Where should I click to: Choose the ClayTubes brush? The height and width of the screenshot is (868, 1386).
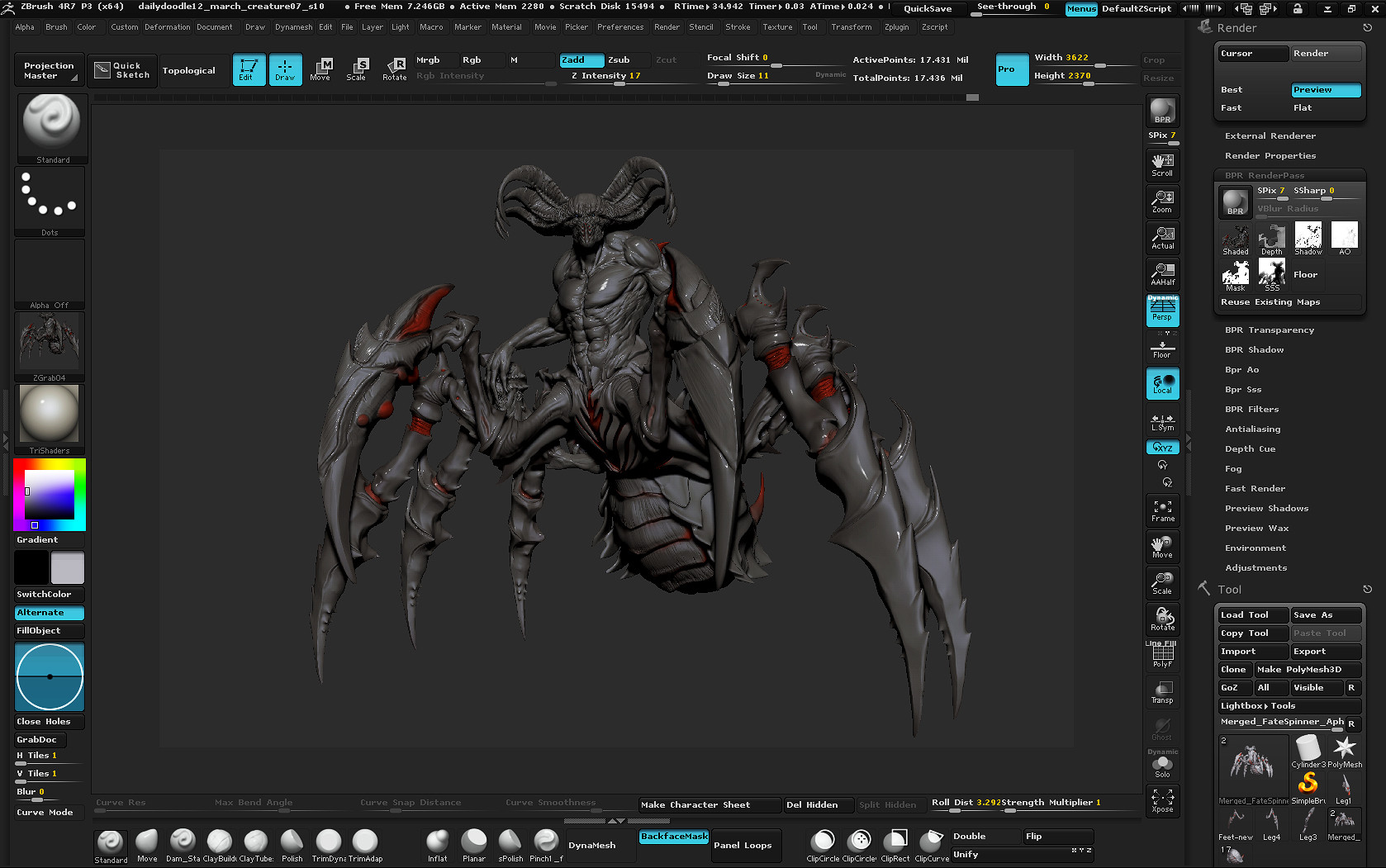tap(256, 846)
